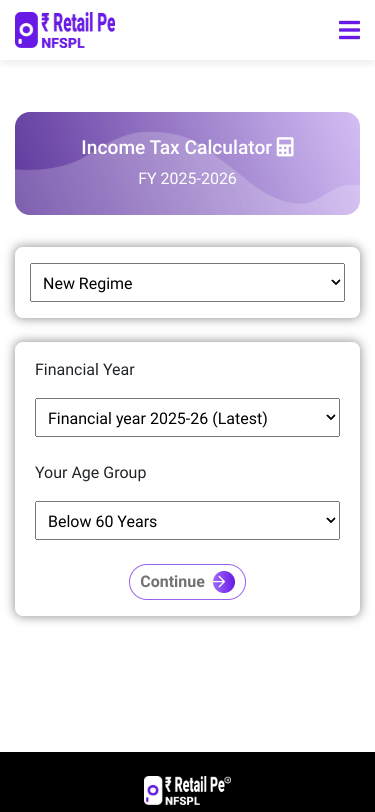The height and width of the screenshot is (812, 375).
Task: Expand the chevron on the age group selector
Action: (x=331, y=520)
